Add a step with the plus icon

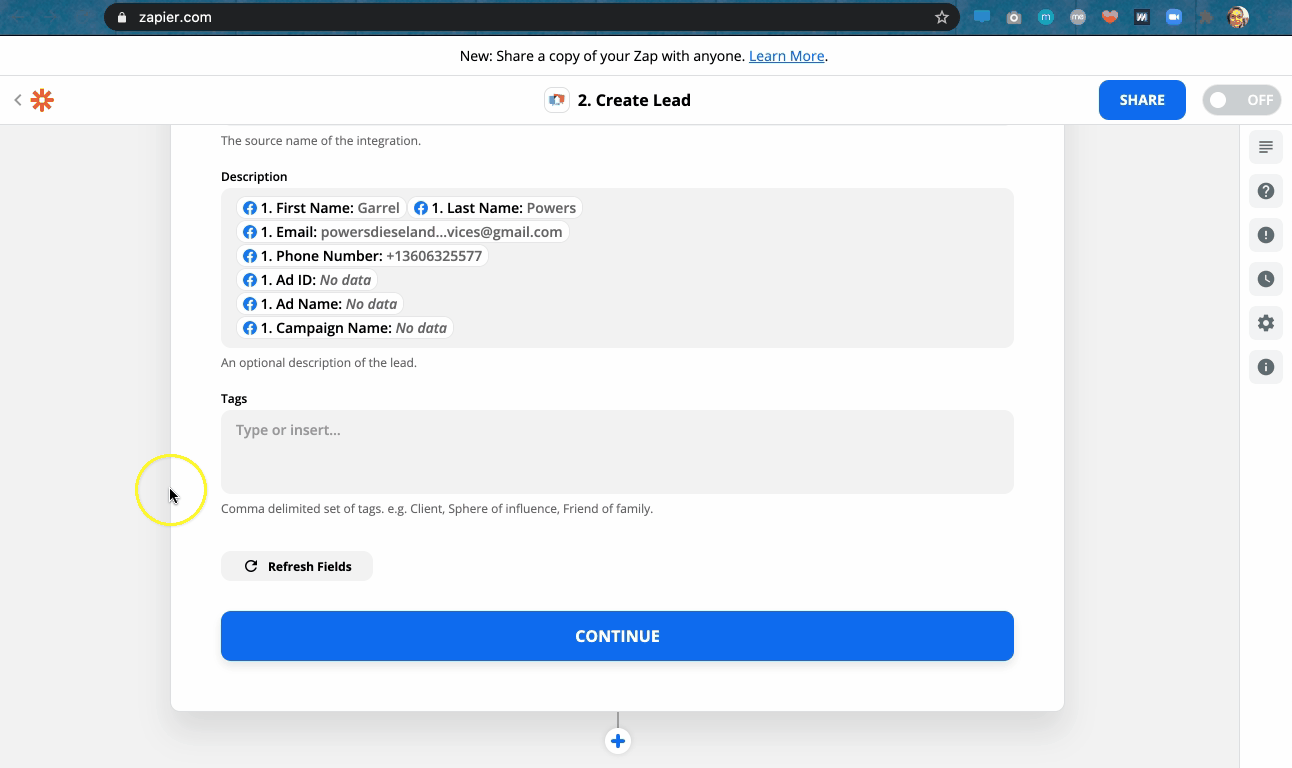click(x=618, y=741)
